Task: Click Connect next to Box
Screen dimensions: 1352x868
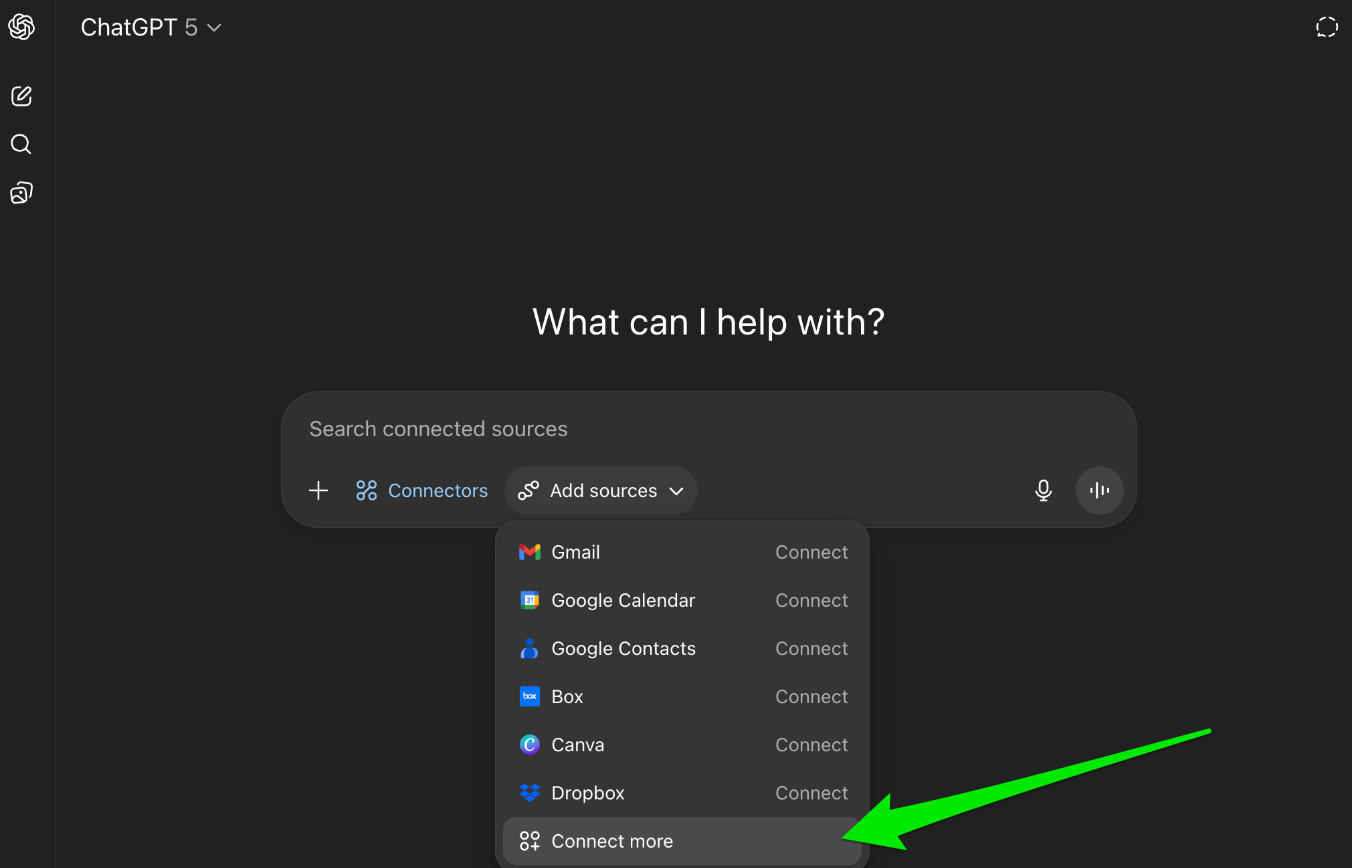Action: point(811,697)
